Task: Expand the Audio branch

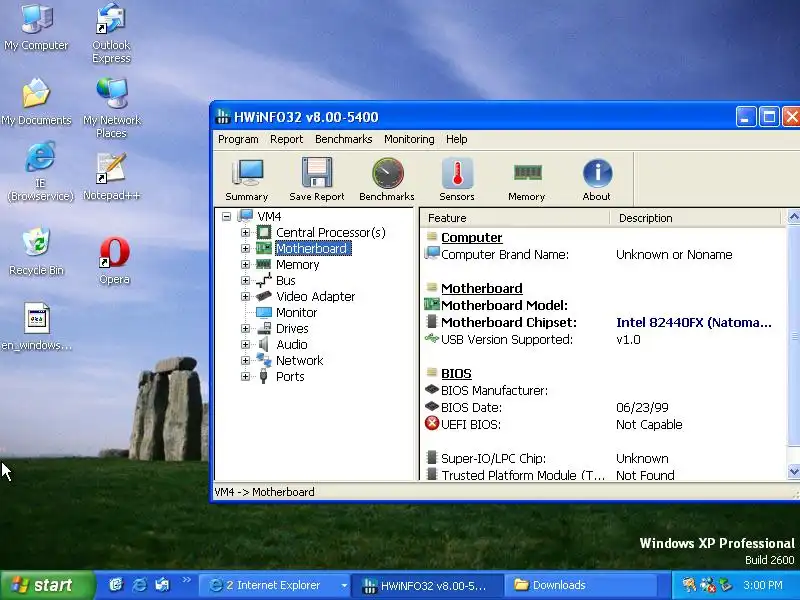Action: (245, 344)
